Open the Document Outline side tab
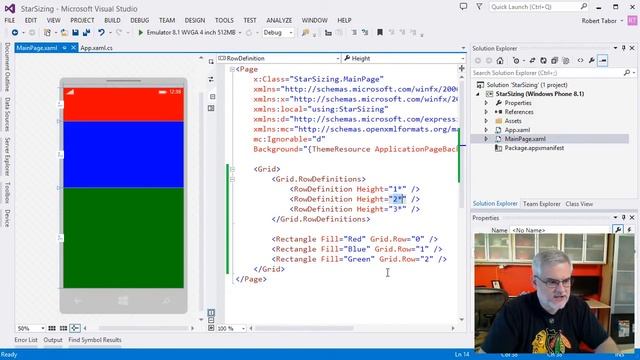640x360 pixels. pos(7,67)
